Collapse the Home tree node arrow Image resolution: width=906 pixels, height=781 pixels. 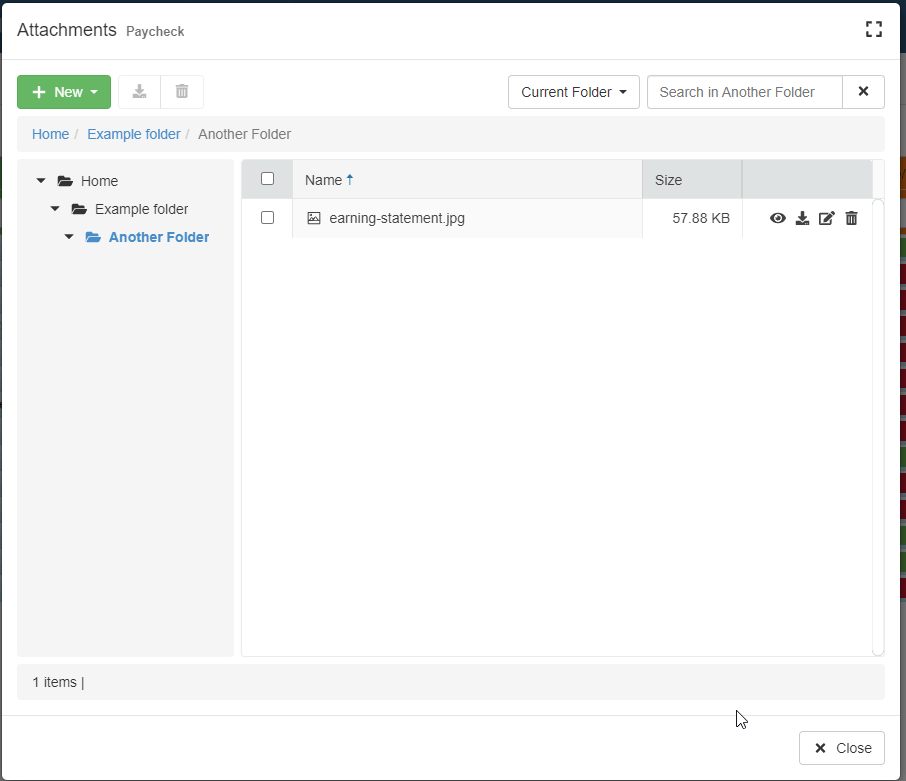[x=41, y=181]
